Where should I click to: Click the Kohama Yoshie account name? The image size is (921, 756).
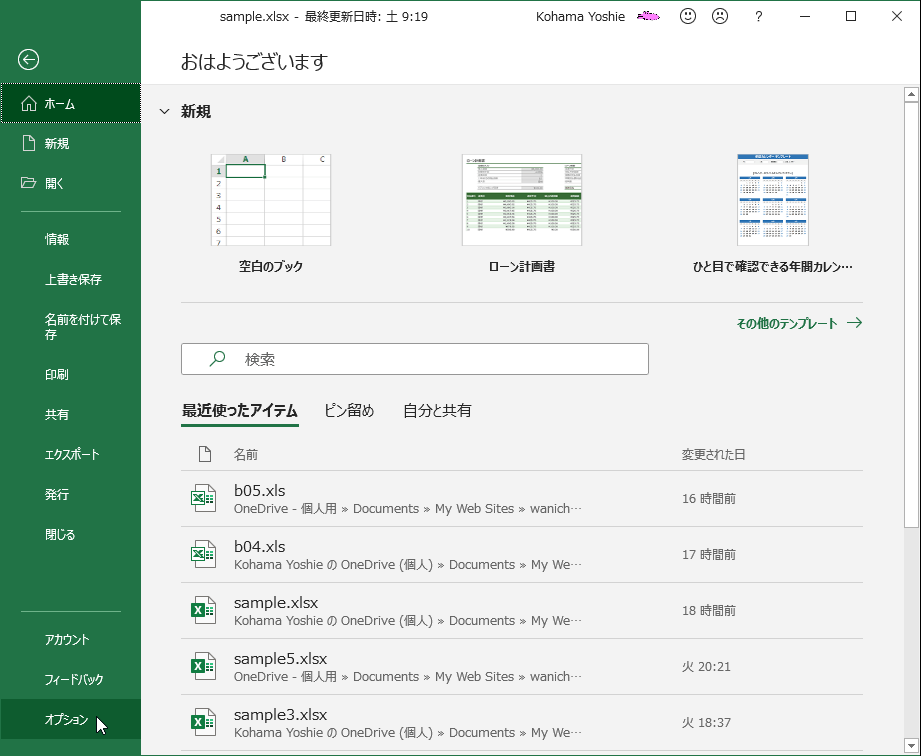[x=580, y=16]
